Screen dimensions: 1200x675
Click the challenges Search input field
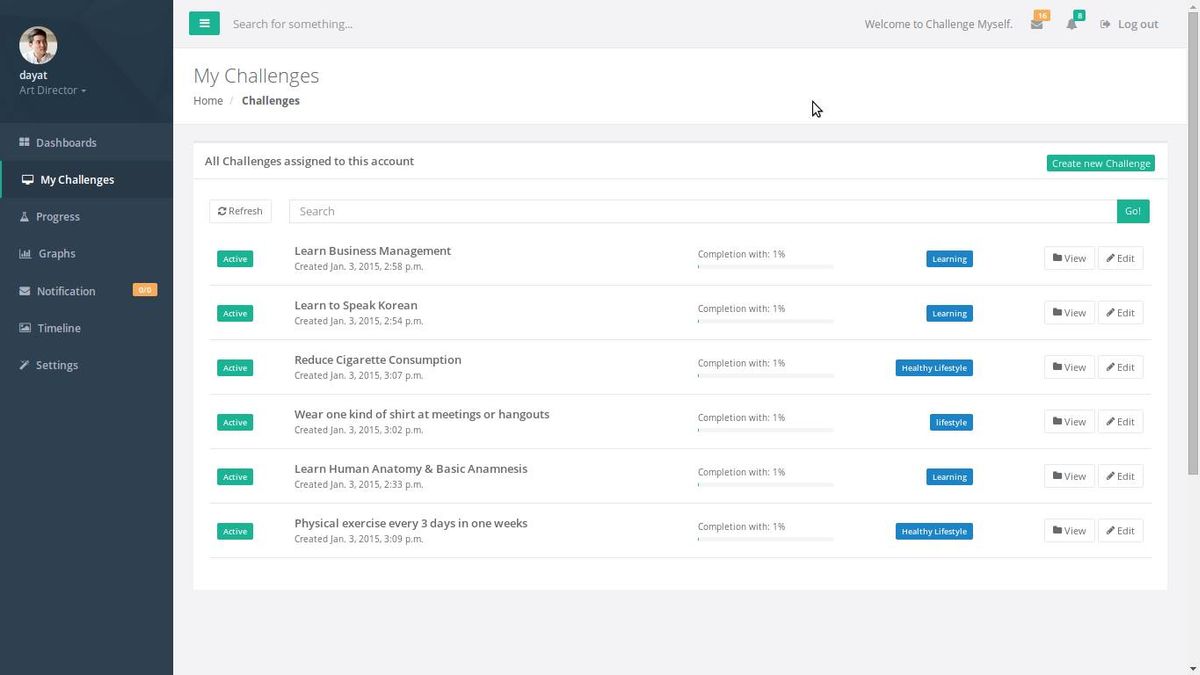[x=702, y=211]
